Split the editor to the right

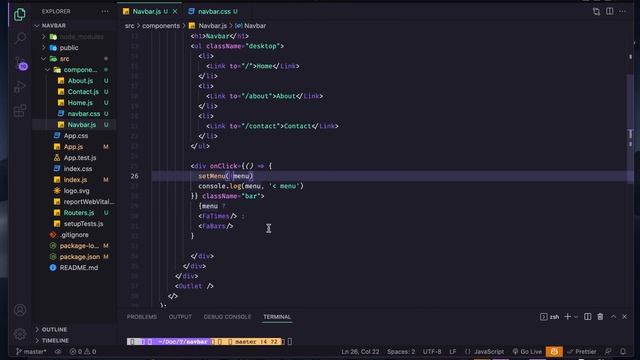[x=609, y=11]
